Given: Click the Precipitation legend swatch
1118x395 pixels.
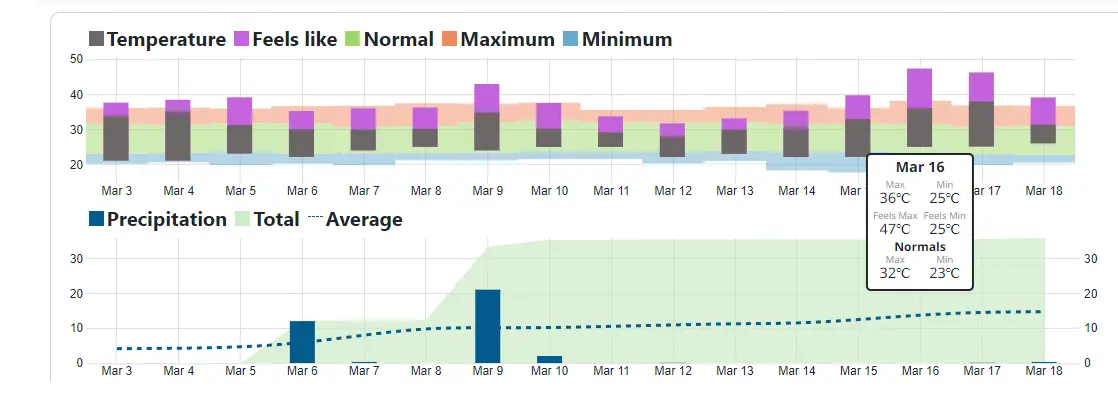Looking at the screenshot, I should 96,220.
